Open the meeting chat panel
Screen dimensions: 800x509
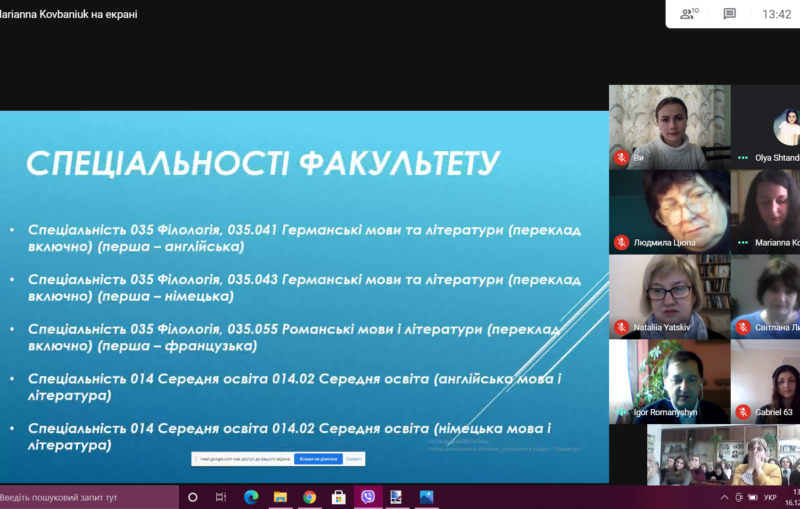coord(730,14)
